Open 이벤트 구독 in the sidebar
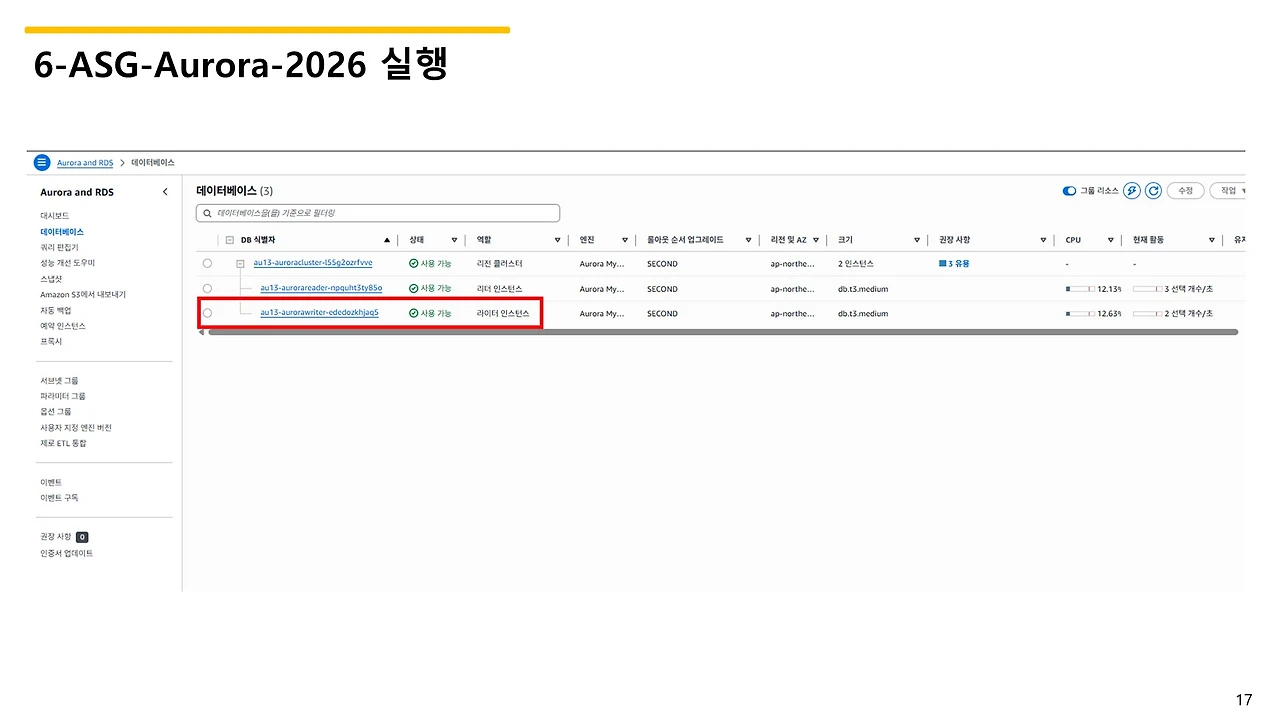Viewport: 1280px width, 720px height. (x=59, y=497)
